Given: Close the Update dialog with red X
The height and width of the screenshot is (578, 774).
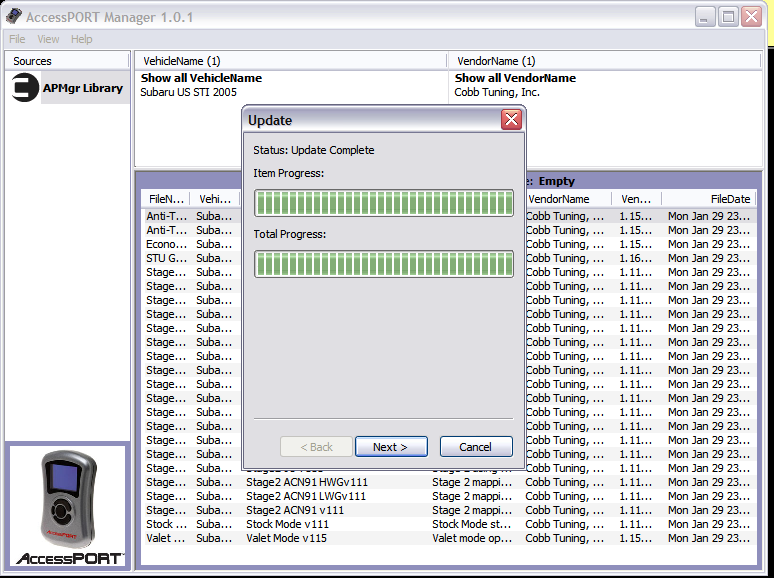Looking at the screenshot, I should pyautogui.click(x=511, y=120).
